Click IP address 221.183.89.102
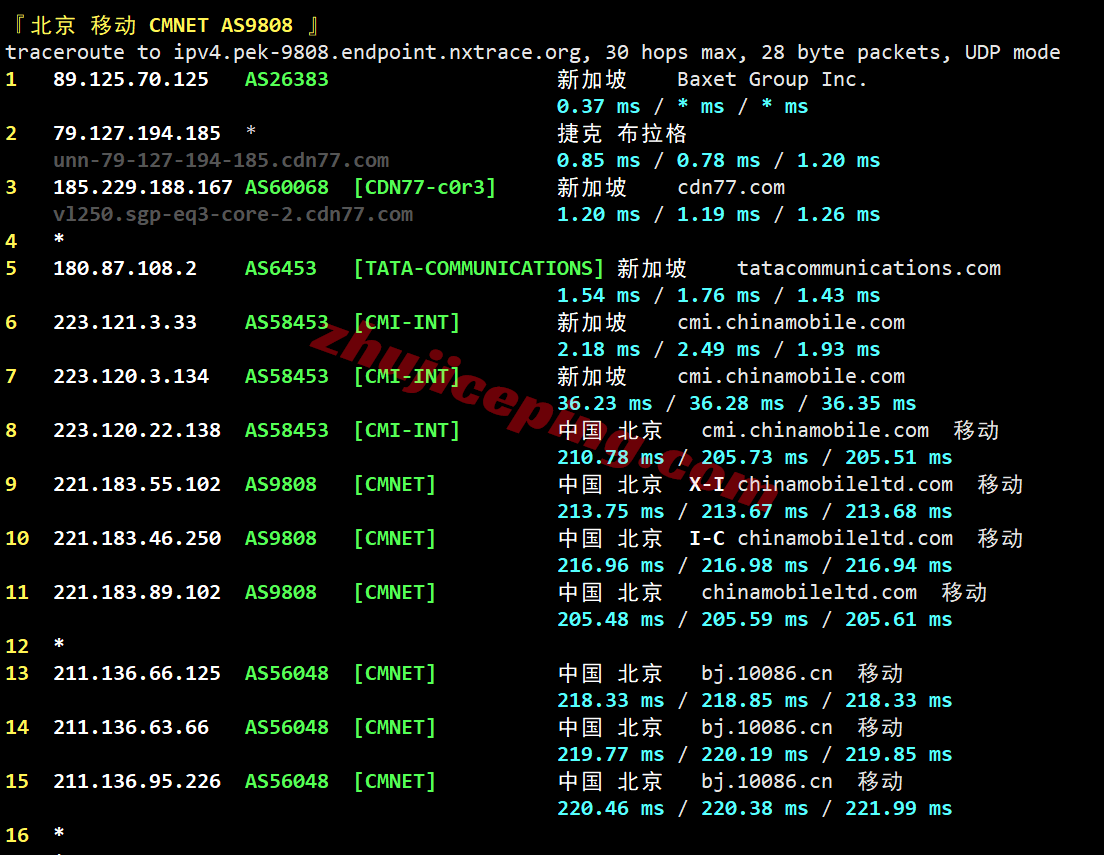This screenshot has width=1104, height=855. click(137, 592)
